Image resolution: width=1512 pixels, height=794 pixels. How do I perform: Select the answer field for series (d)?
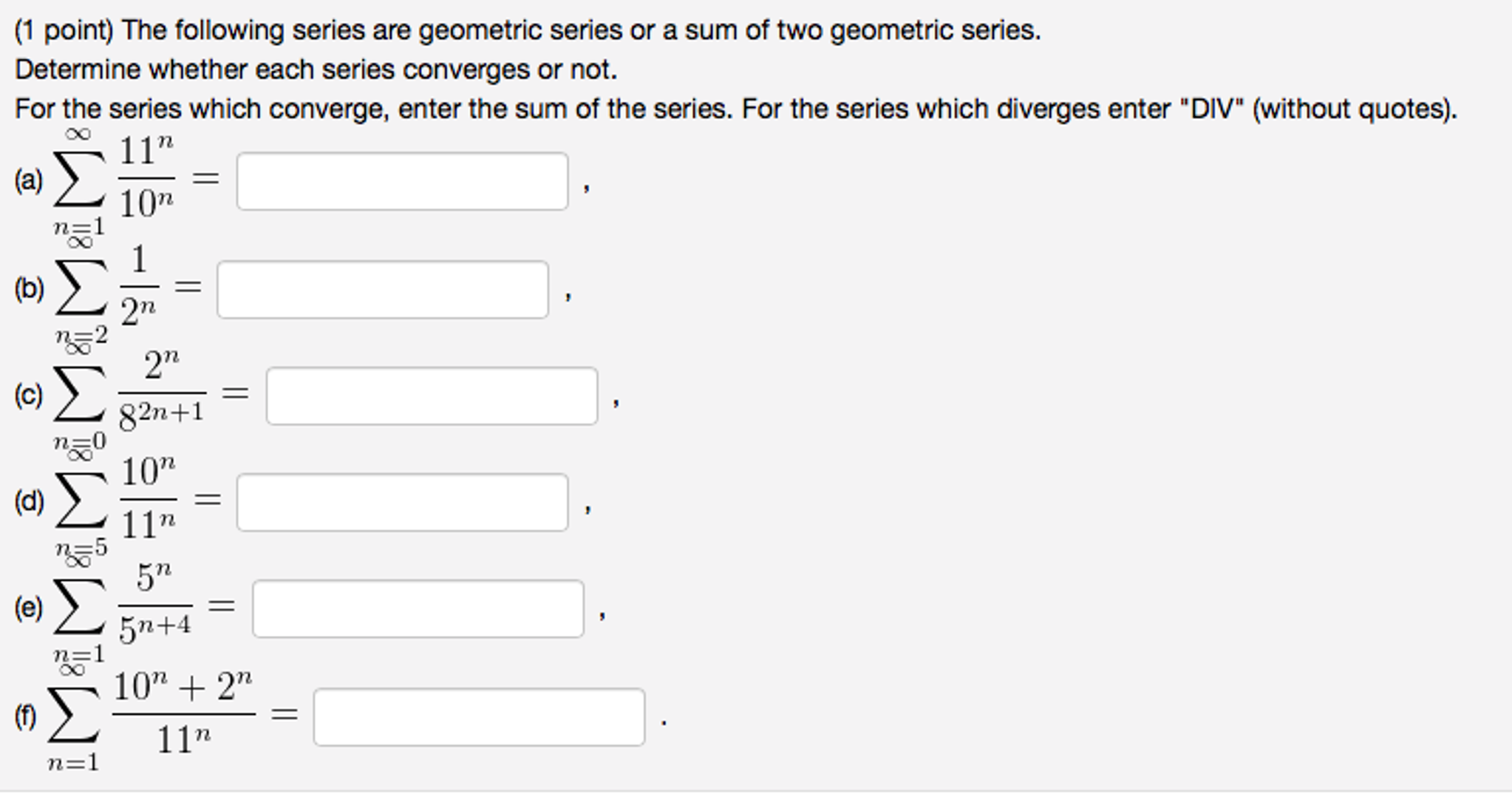tap(402, 502)
